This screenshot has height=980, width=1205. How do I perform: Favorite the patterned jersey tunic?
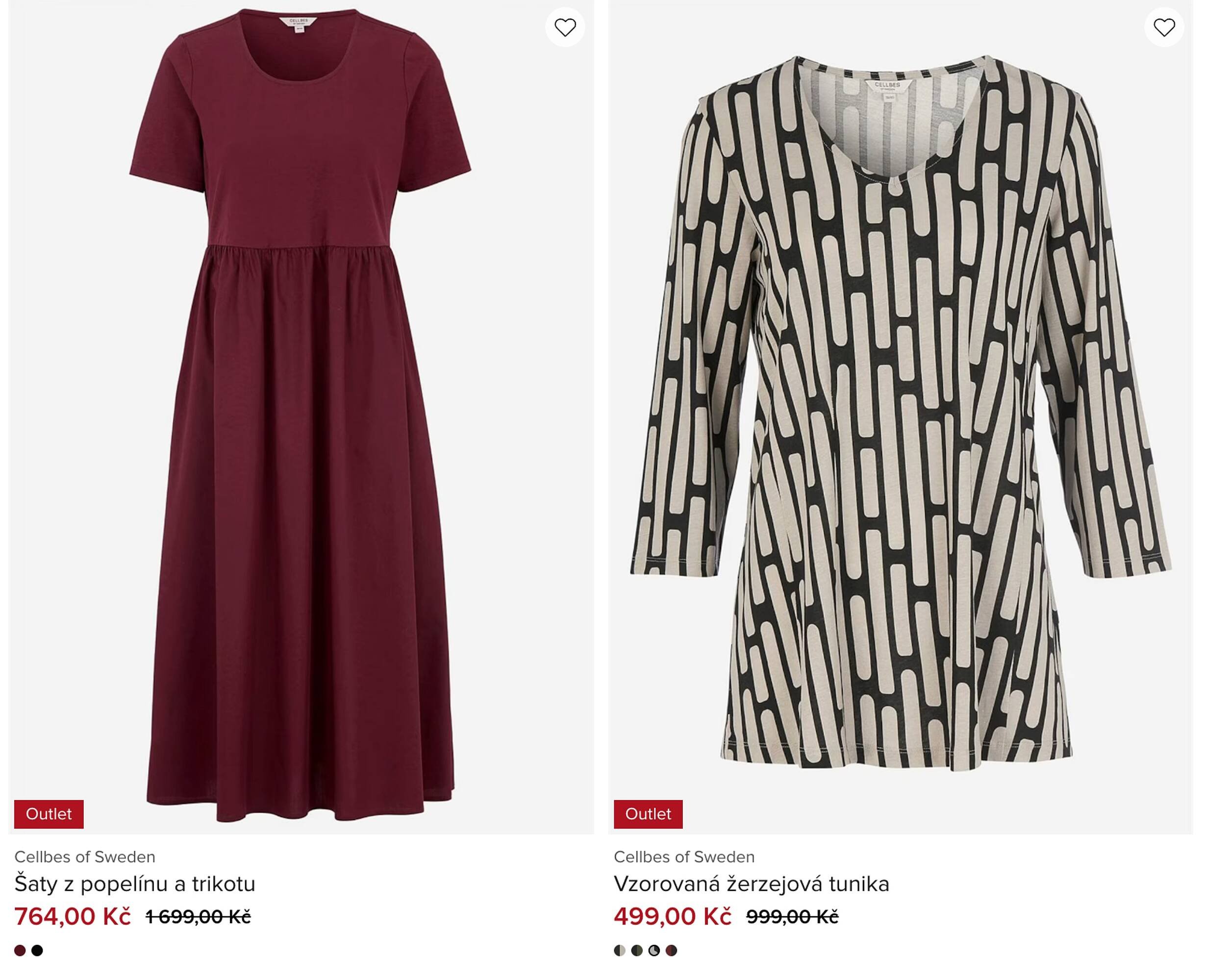[1164, 27]
